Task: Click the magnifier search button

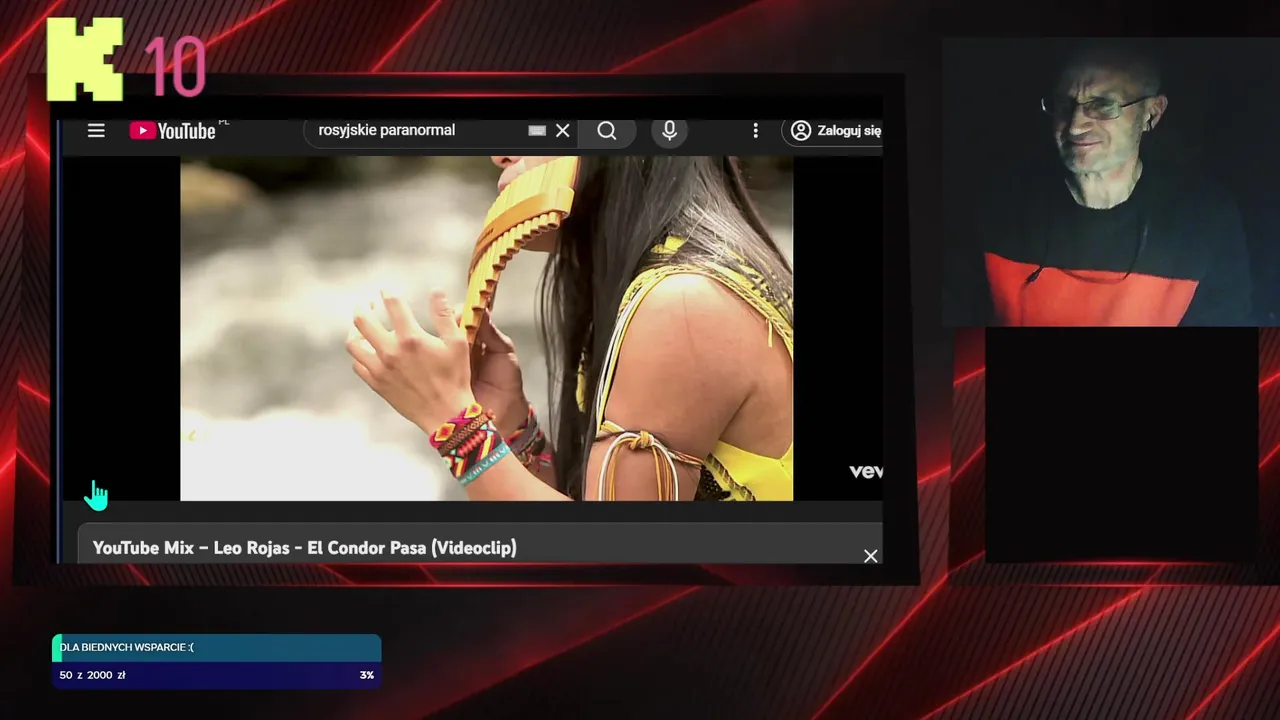Action: tap(607, 131)
